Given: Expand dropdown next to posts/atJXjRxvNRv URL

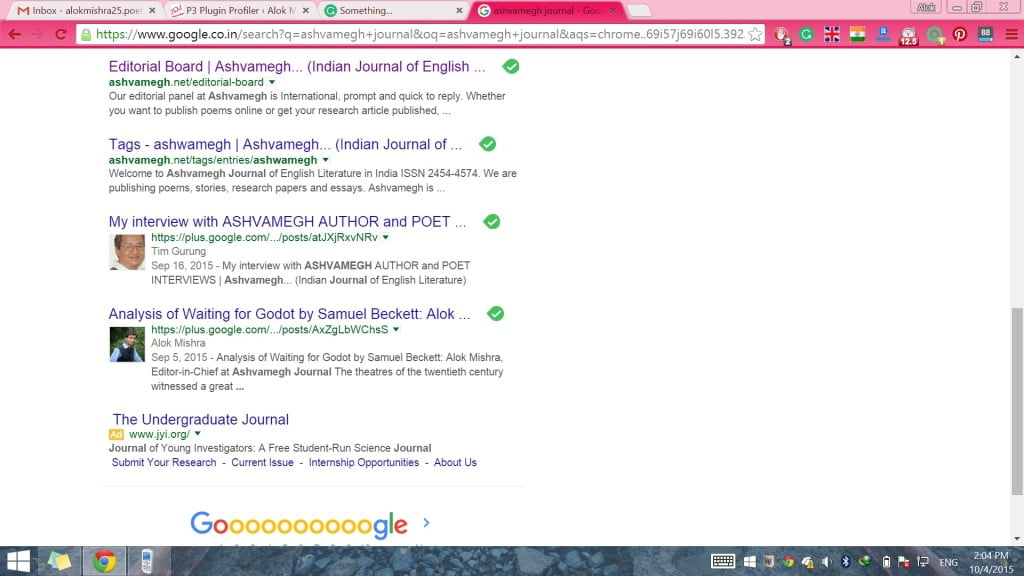Looking at the screenshot, I should pos(385,238).
